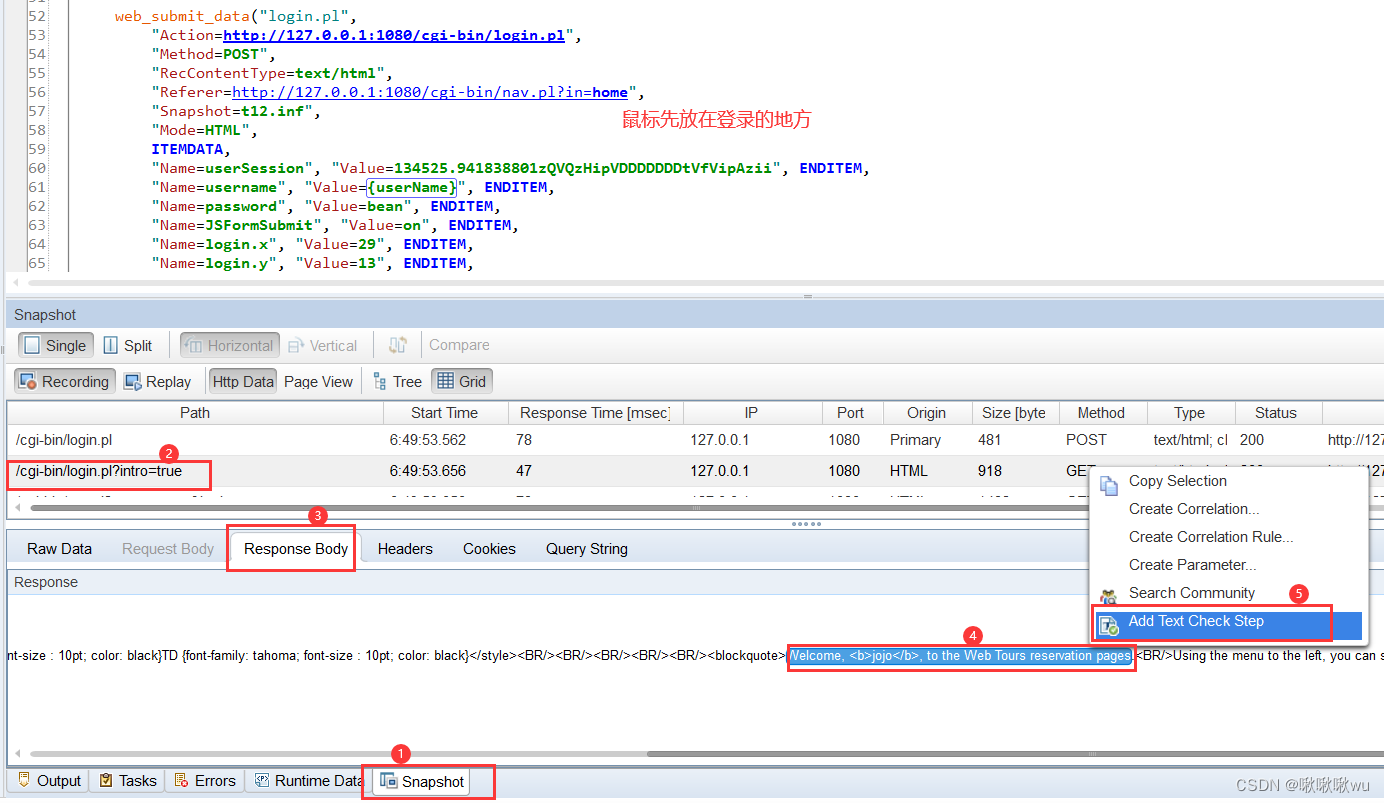Display snapshot data as Tree
The image size is (1384, 803).
pos(397,381)
